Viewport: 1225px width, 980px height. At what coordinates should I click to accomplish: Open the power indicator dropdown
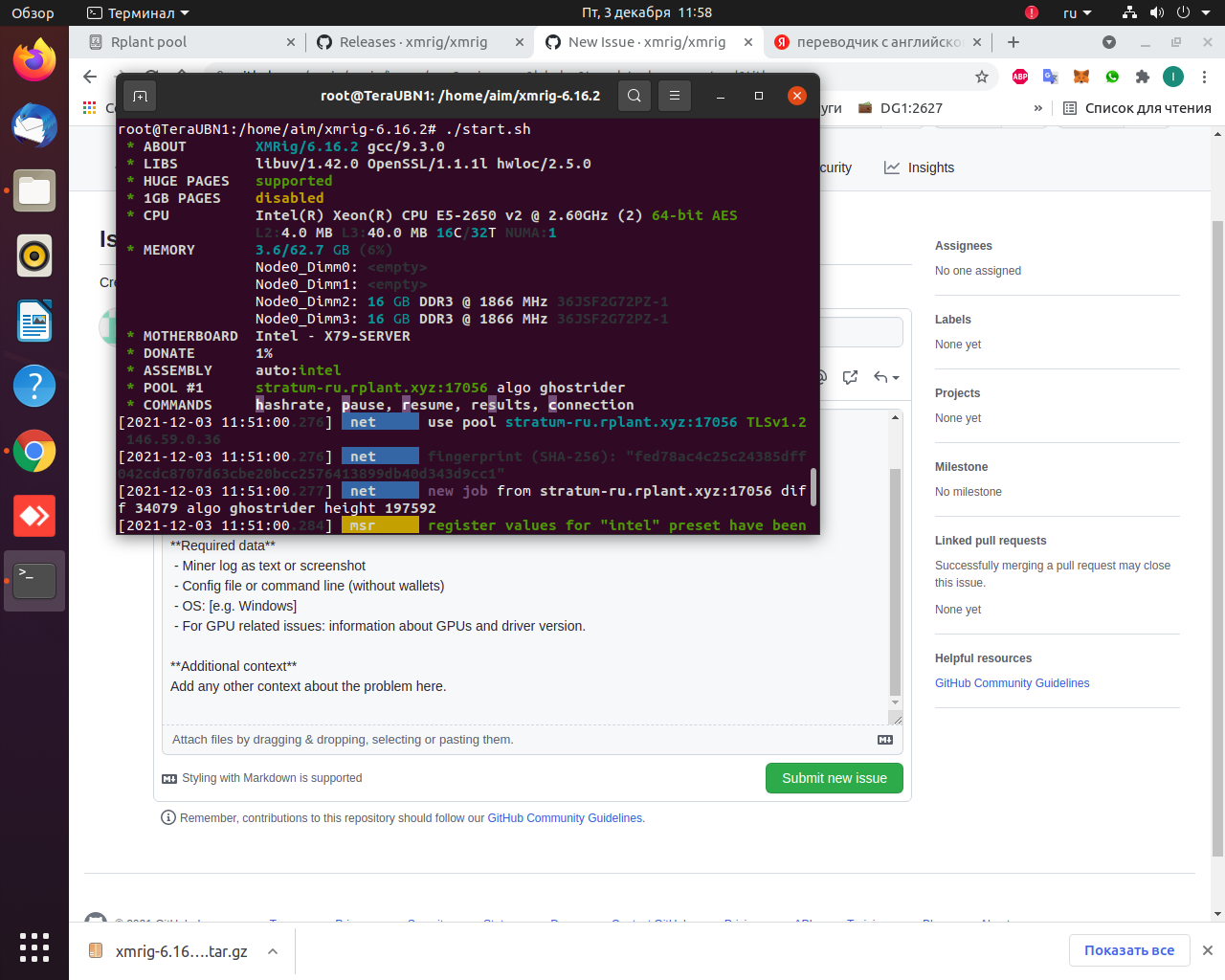[1184, 12]
